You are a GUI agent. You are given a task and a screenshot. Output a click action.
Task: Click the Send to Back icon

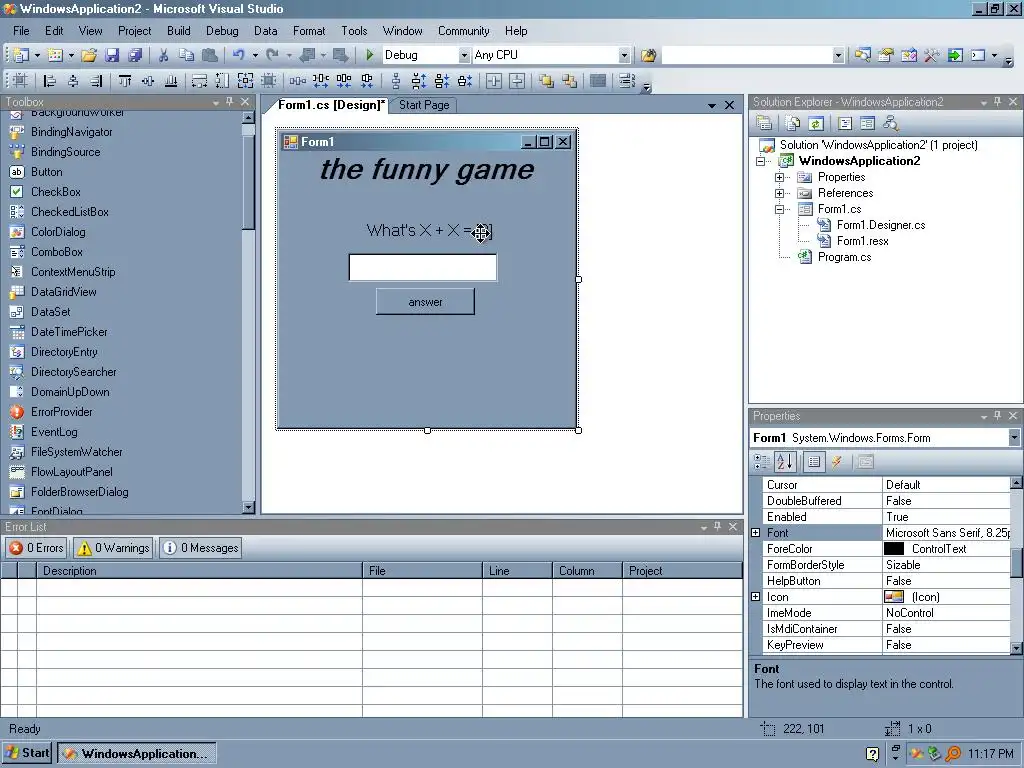pos(569,81)
